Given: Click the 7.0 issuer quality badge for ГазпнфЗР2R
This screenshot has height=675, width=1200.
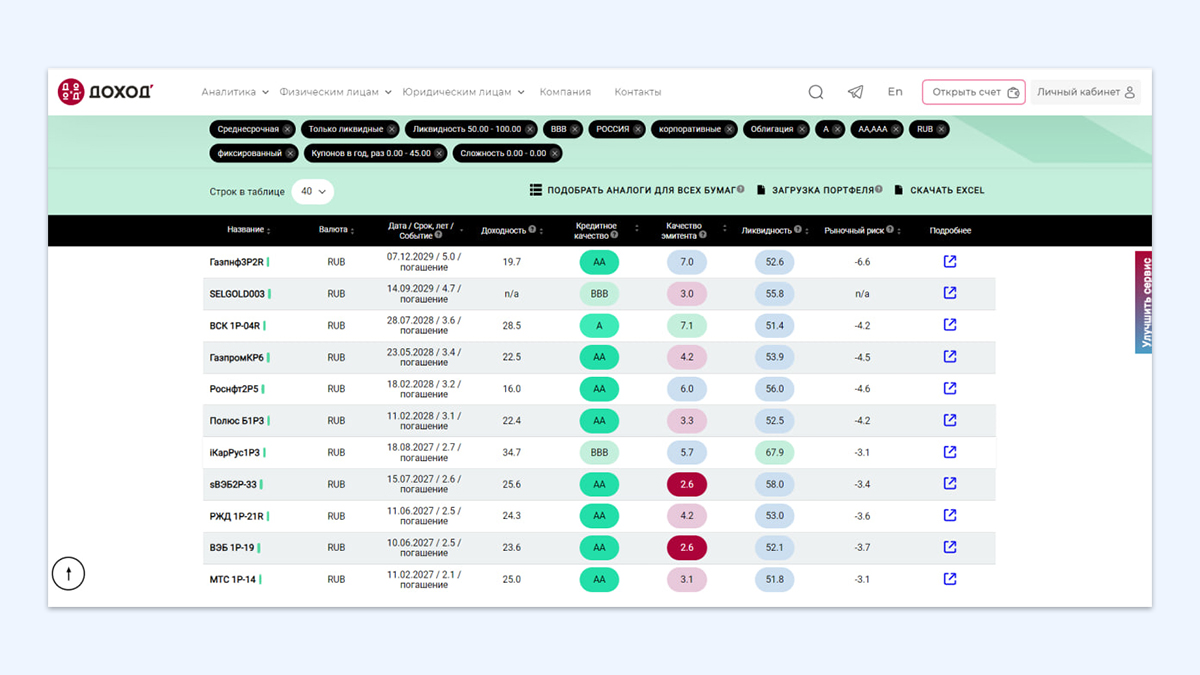Looking at the screenshot, I should coord(687,261).
